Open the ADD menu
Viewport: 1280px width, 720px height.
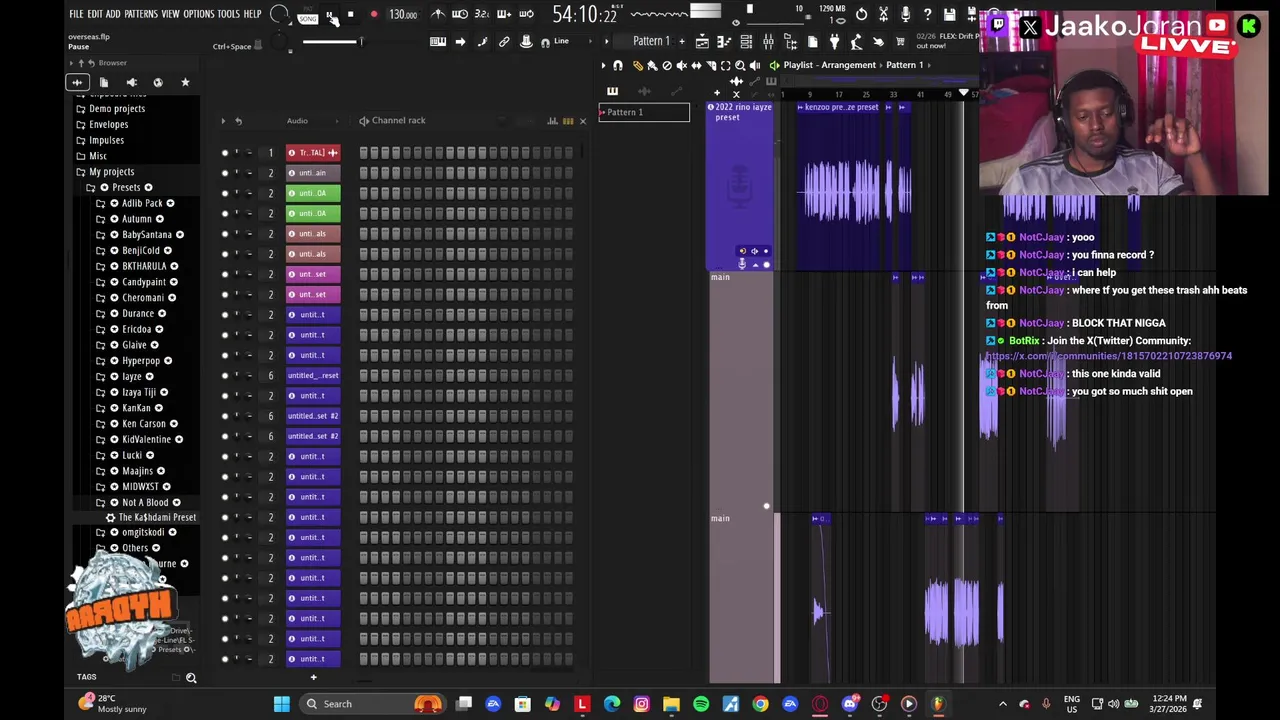[x=113, y=14]
